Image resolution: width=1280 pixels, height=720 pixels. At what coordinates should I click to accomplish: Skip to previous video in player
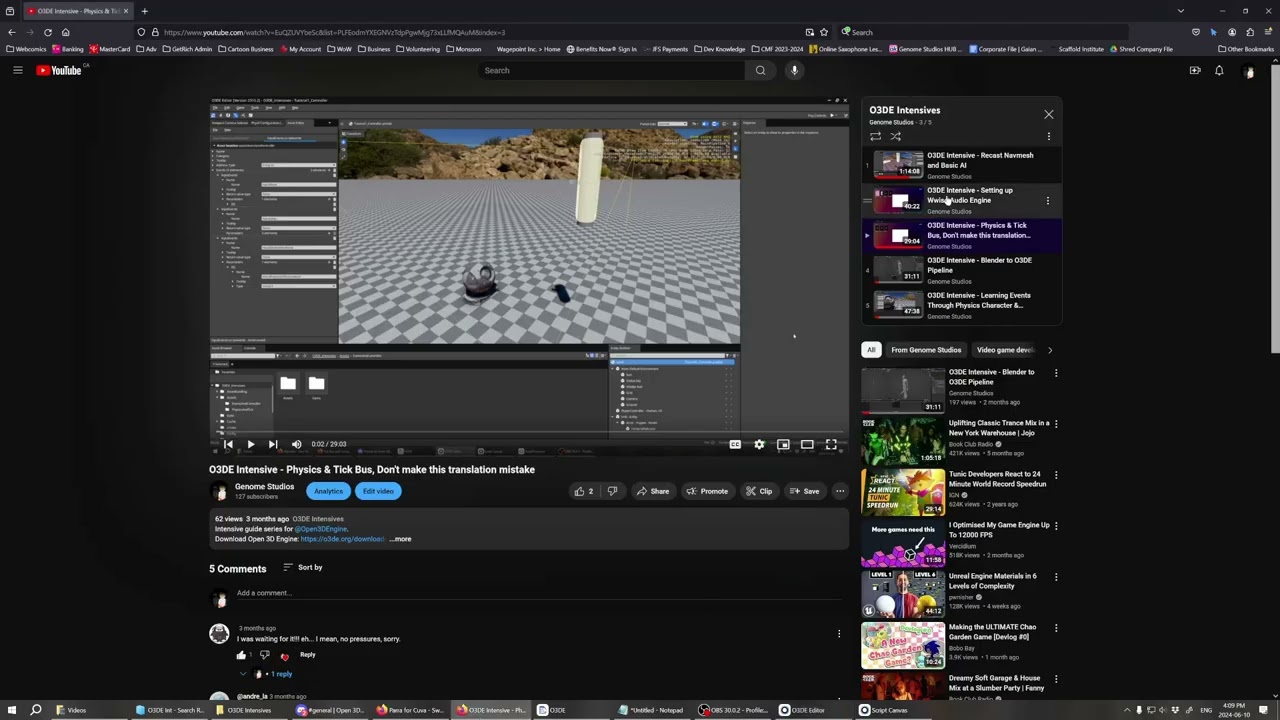[x=228, y=444]
